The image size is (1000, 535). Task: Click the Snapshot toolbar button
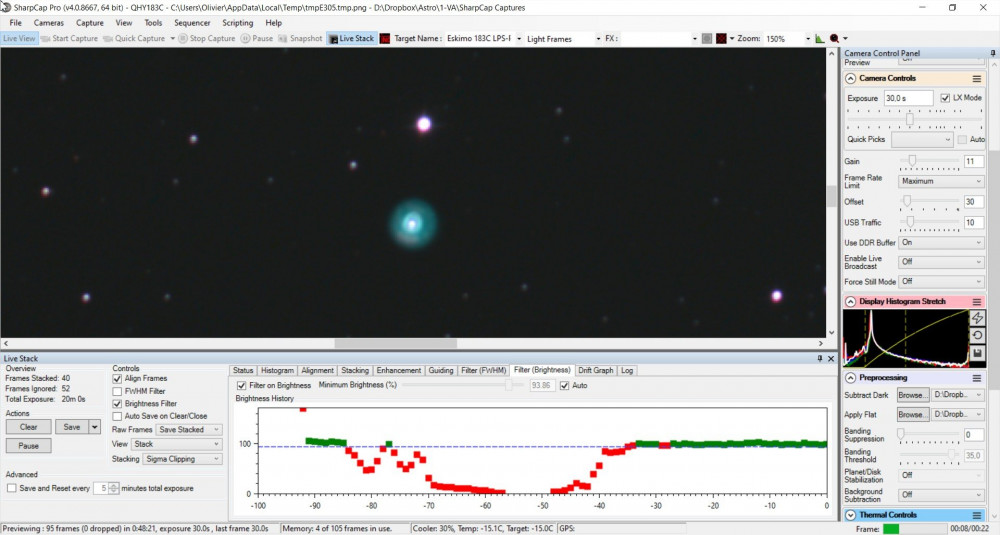point(300,38)
